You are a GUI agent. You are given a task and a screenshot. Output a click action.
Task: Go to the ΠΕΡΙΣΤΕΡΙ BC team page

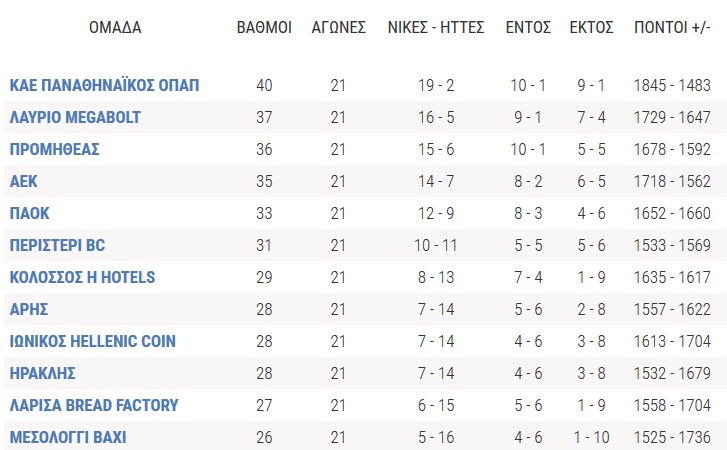57,245
